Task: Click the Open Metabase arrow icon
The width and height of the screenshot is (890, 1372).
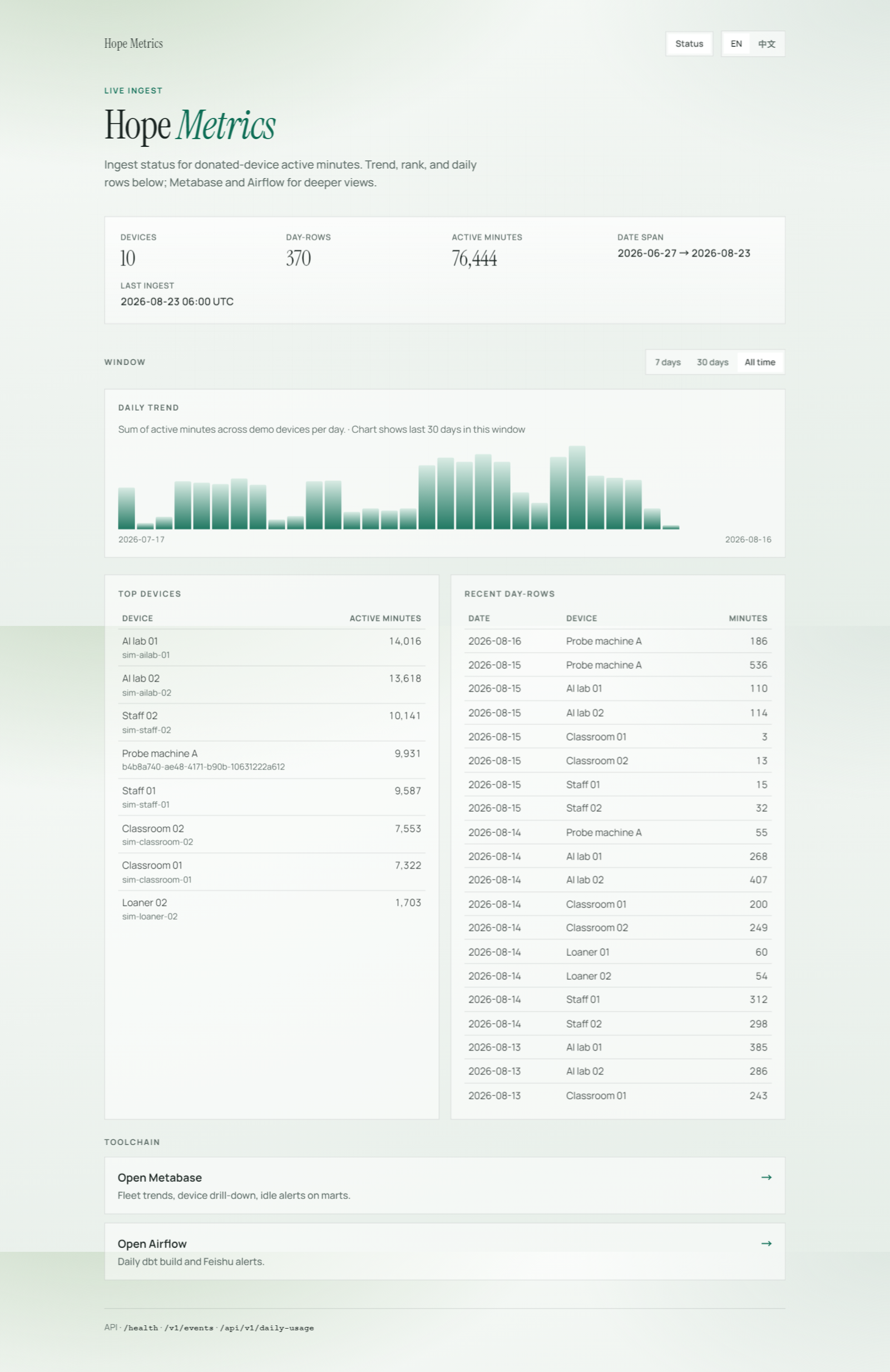Action: coord(766,1177)
